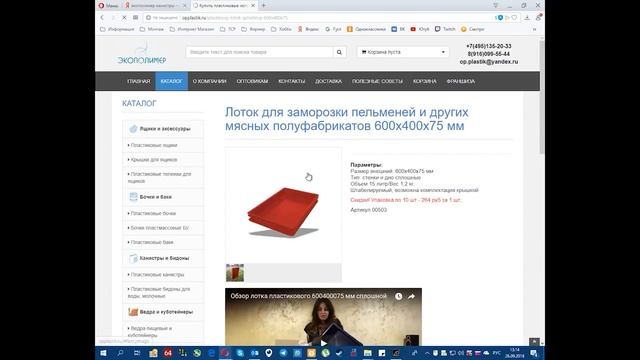Add page to bookmarks with heart icon

pos(514,18)
